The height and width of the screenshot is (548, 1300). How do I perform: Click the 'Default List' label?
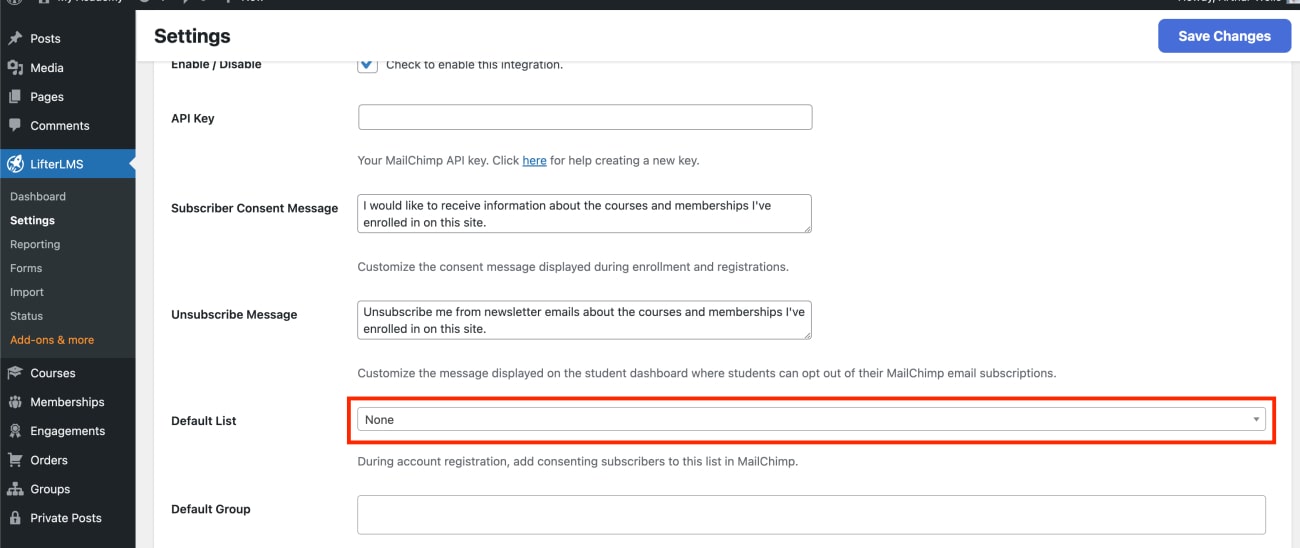pyautogui.click(x=204, y=421)
